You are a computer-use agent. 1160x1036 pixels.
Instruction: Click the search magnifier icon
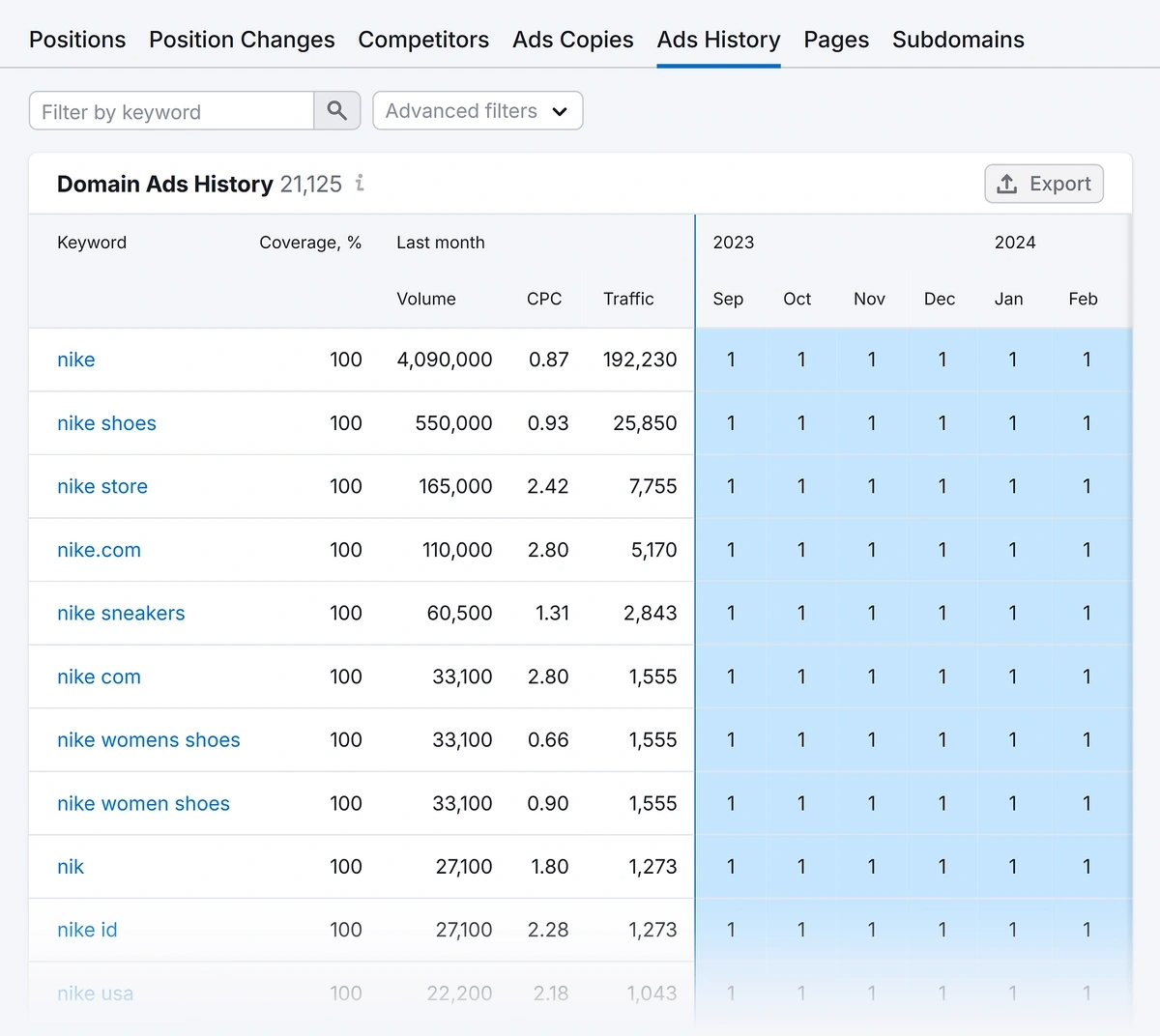click(336, 110)
